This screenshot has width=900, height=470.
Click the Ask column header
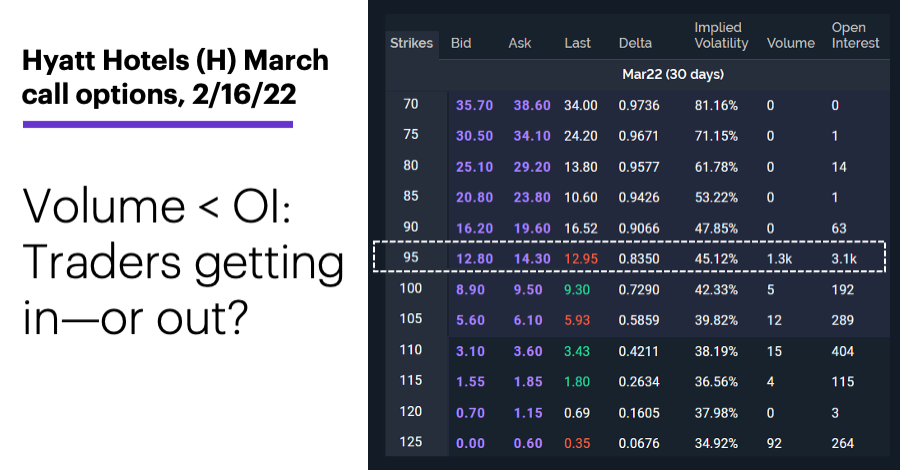(x=519, y=44)
